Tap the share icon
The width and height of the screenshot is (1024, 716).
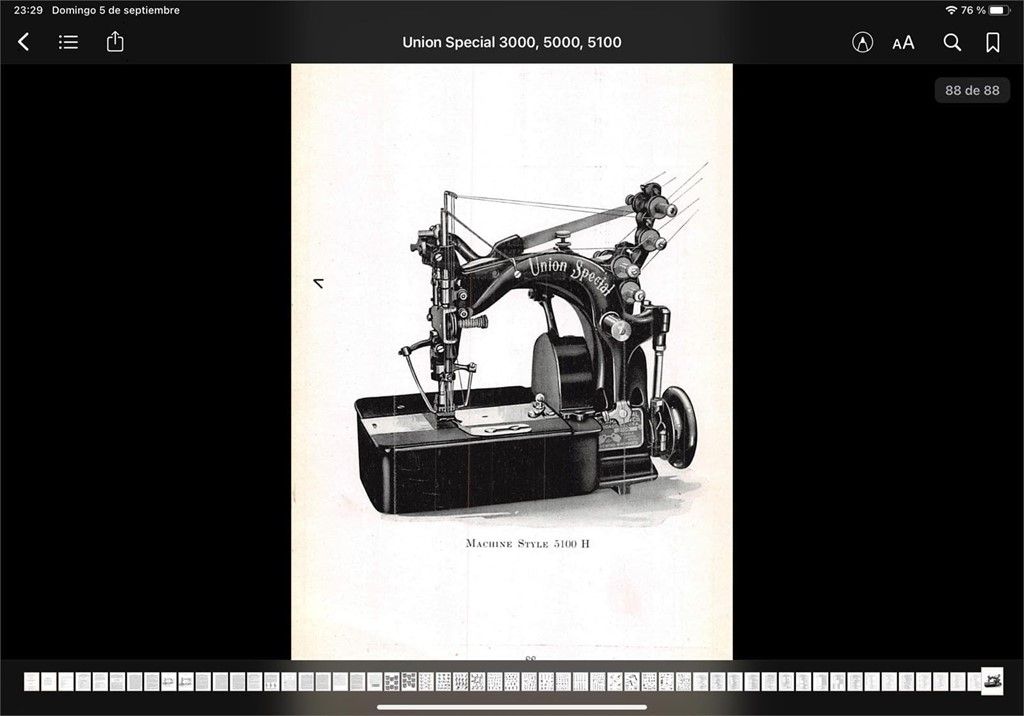115,41
